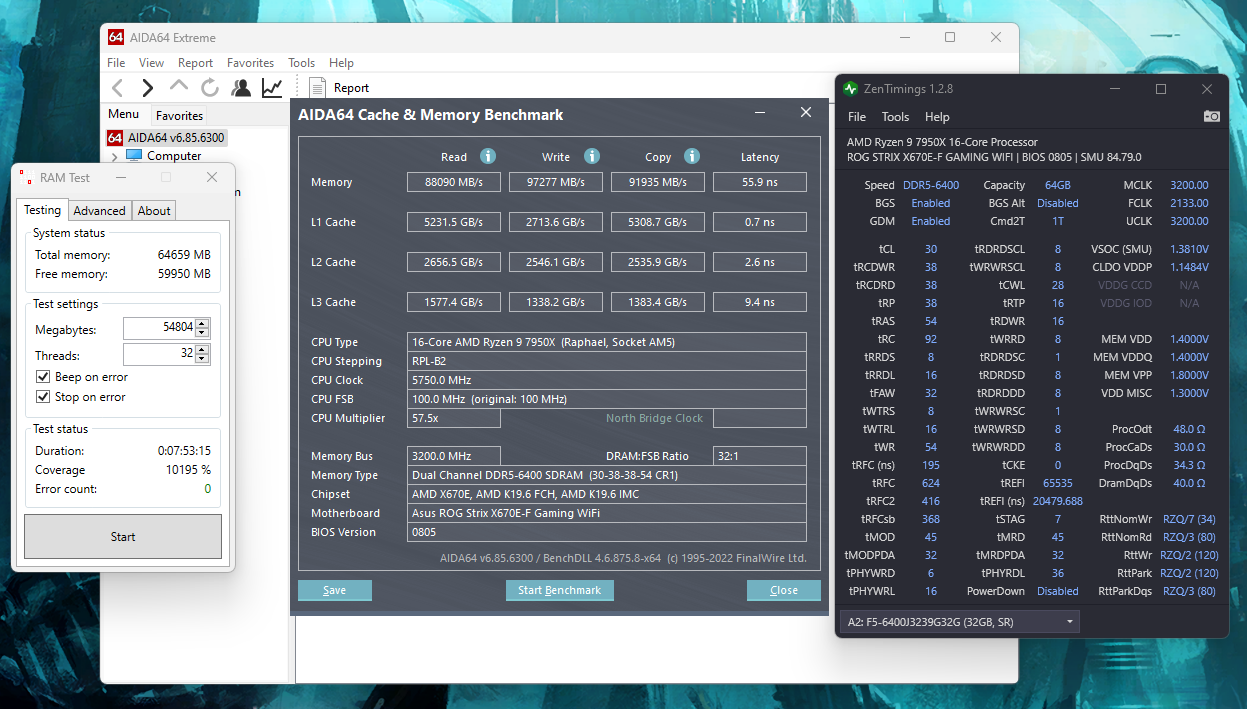1247x709 pixels.
Task: Click the Coverage value 10195 %
Action: [x=188, y=470]
